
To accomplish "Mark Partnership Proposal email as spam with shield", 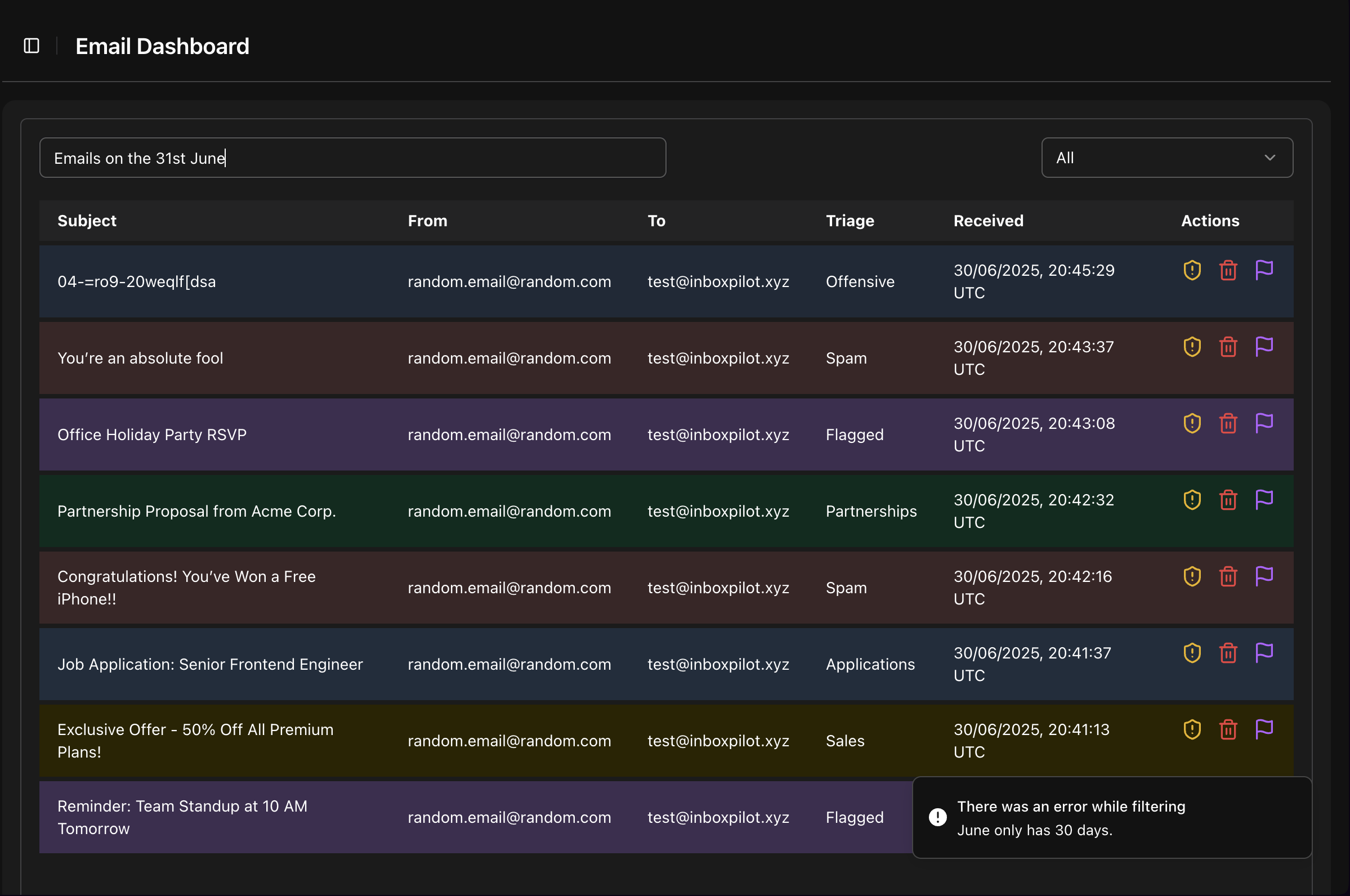I will (x=1192, y=500).
